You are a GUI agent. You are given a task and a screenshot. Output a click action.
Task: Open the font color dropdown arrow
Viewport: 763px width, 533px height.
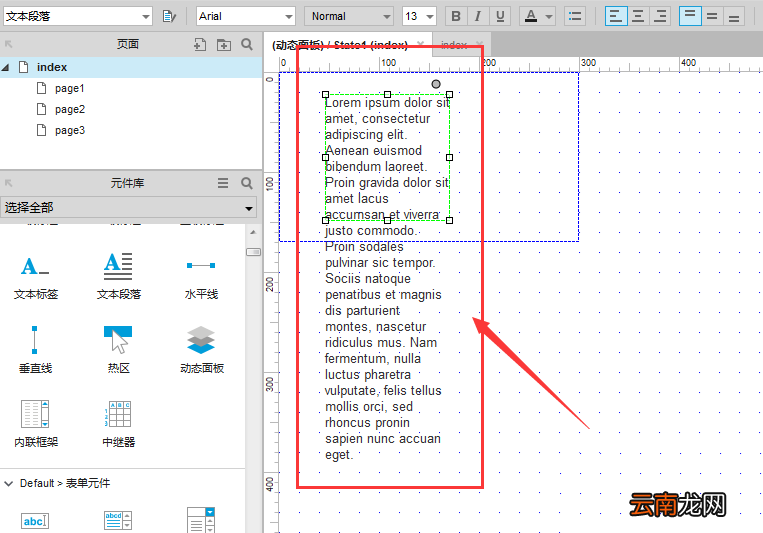(549, 17)
